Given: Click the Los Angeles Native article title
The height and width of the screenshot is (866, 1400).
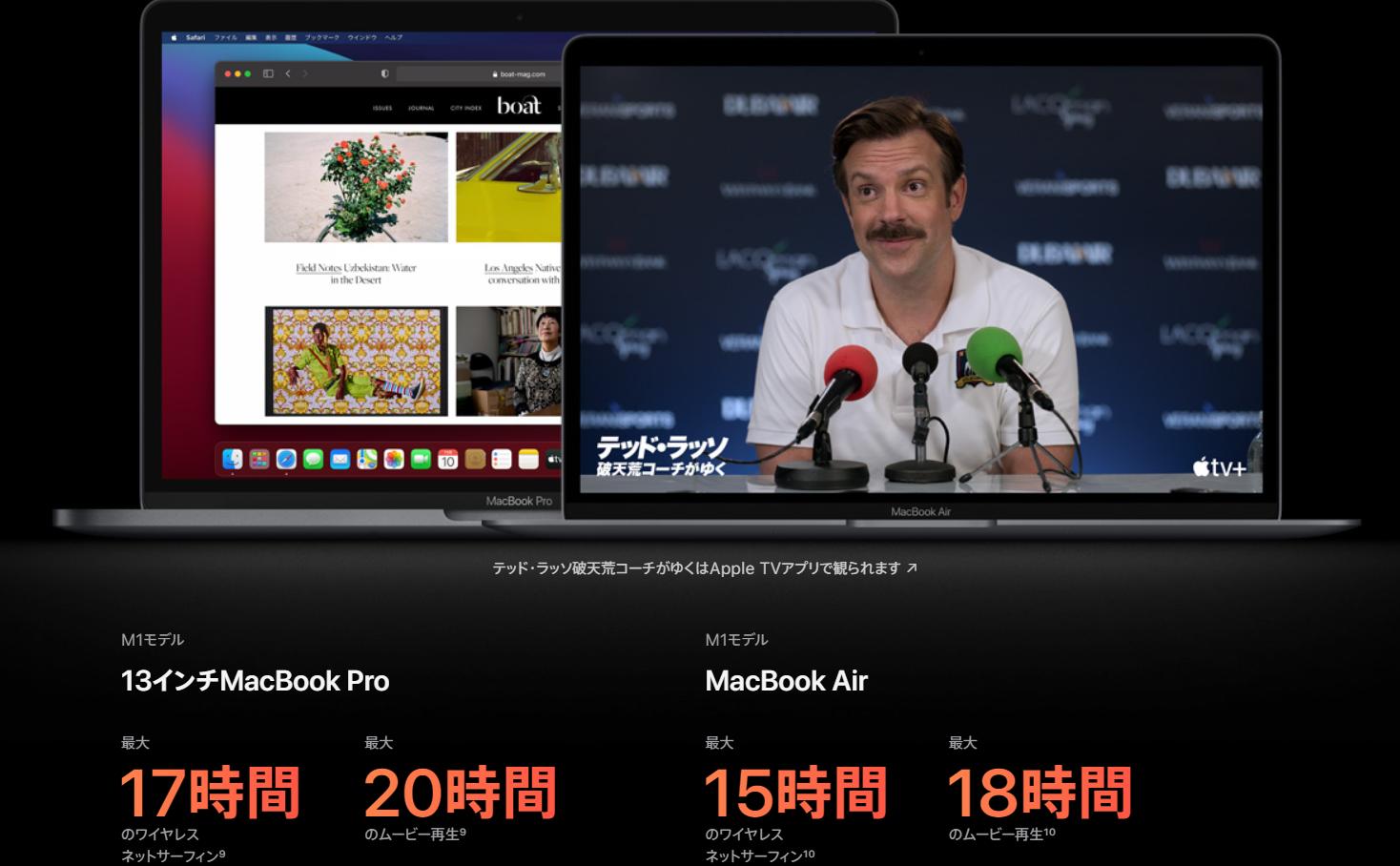Looking at the screenshot, I should click(523, 274).
